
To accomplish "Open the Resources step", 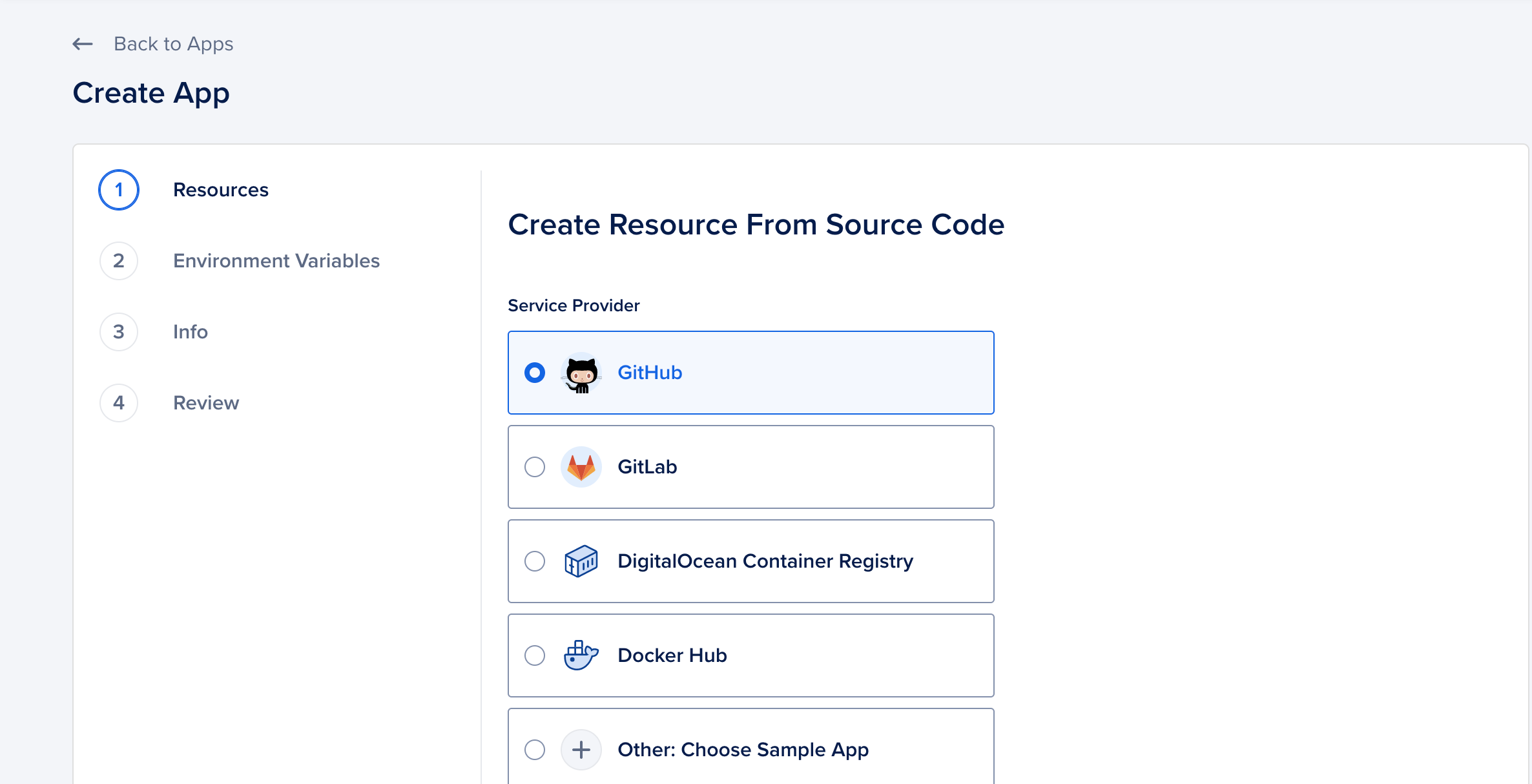I will pos(221,190).
